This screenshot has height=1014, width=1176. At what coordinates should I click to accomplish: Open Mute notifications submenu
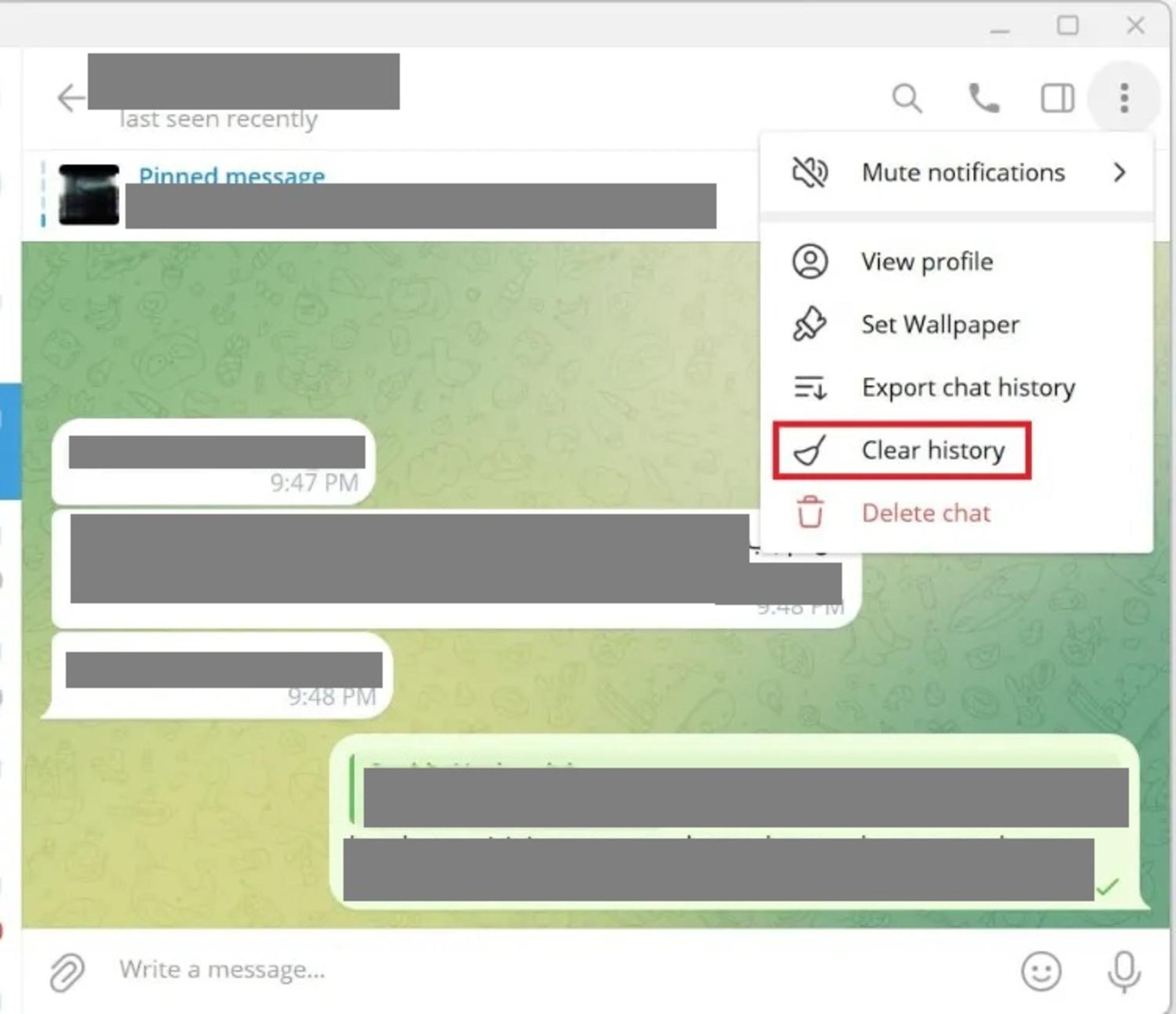click(x=957, y=173)
